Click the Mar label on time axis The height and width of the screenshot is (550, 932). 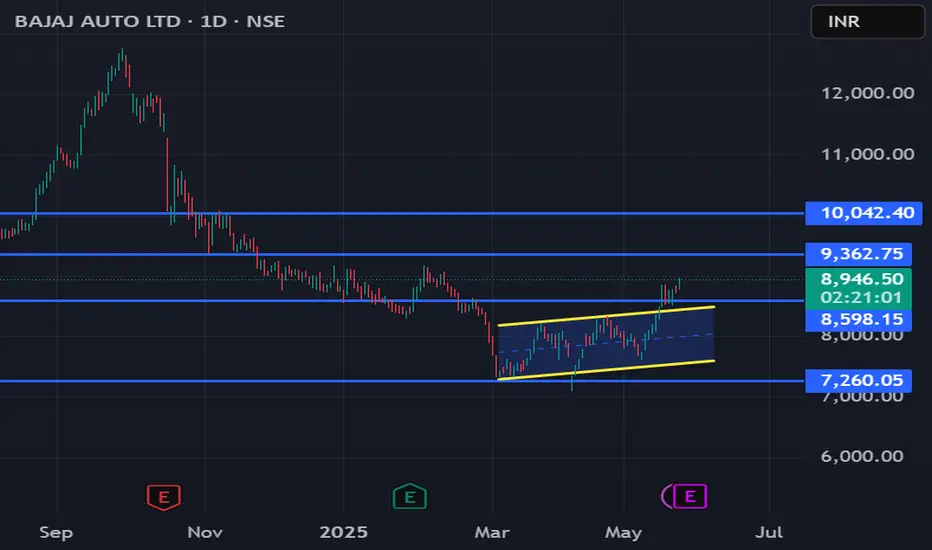coord(492,532)
